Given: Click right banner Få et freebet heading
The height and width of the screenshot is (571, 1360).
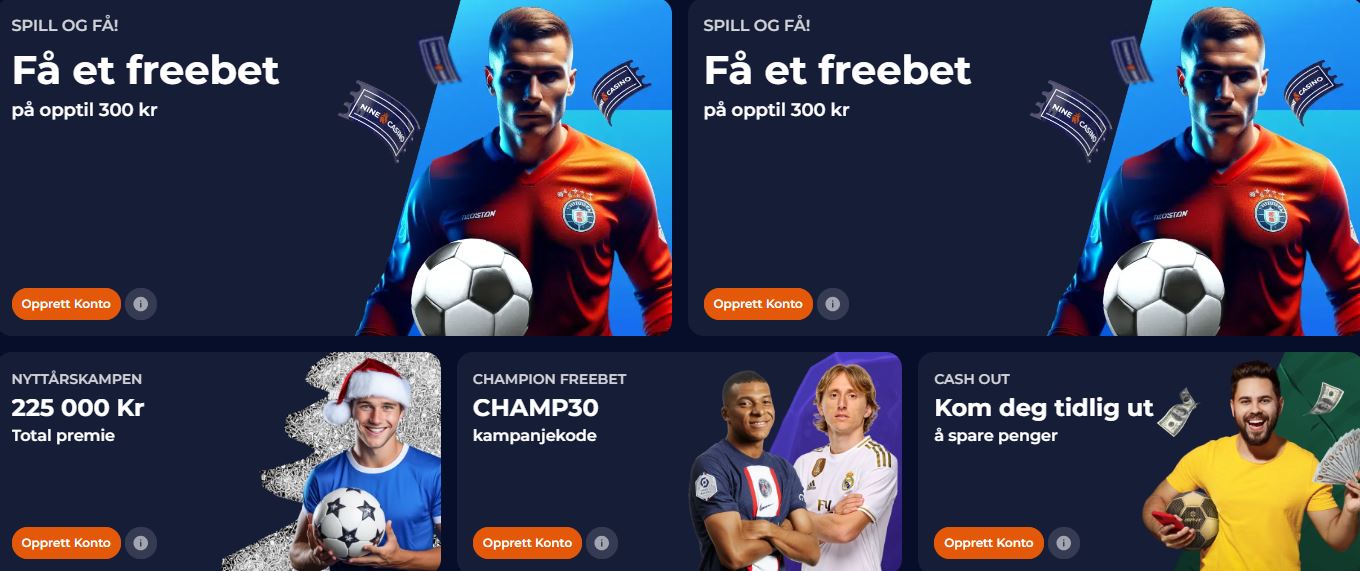Looking at the screenshot, I should click(x=838, y=71).
